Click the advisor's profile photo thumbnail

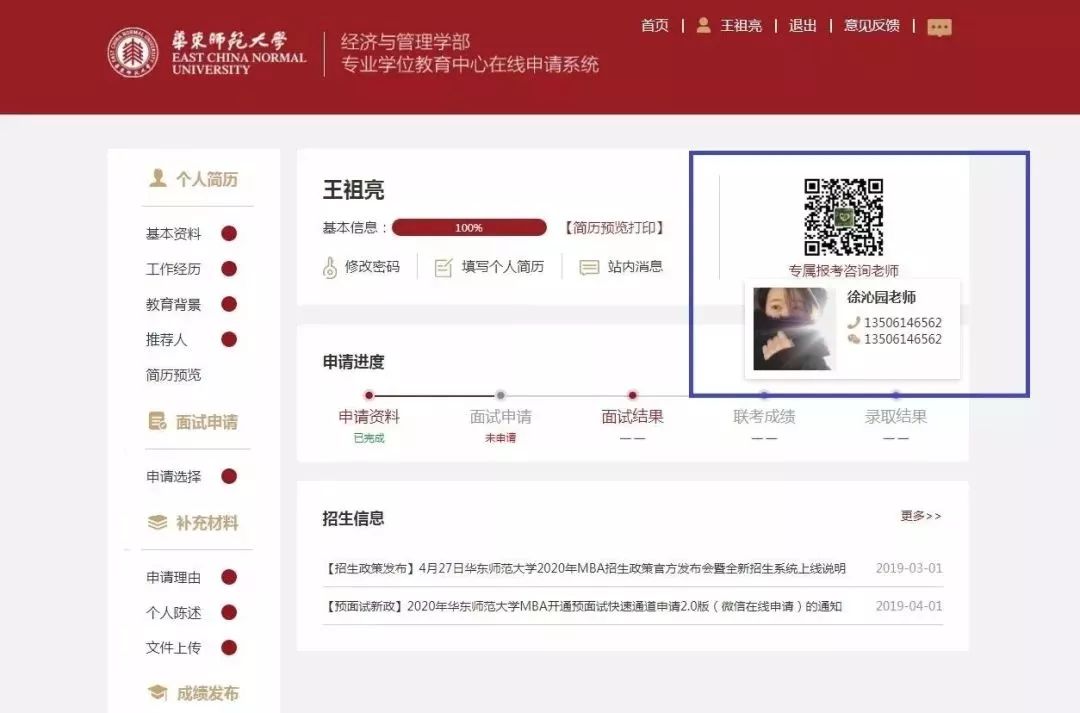(x=792, y=329)
